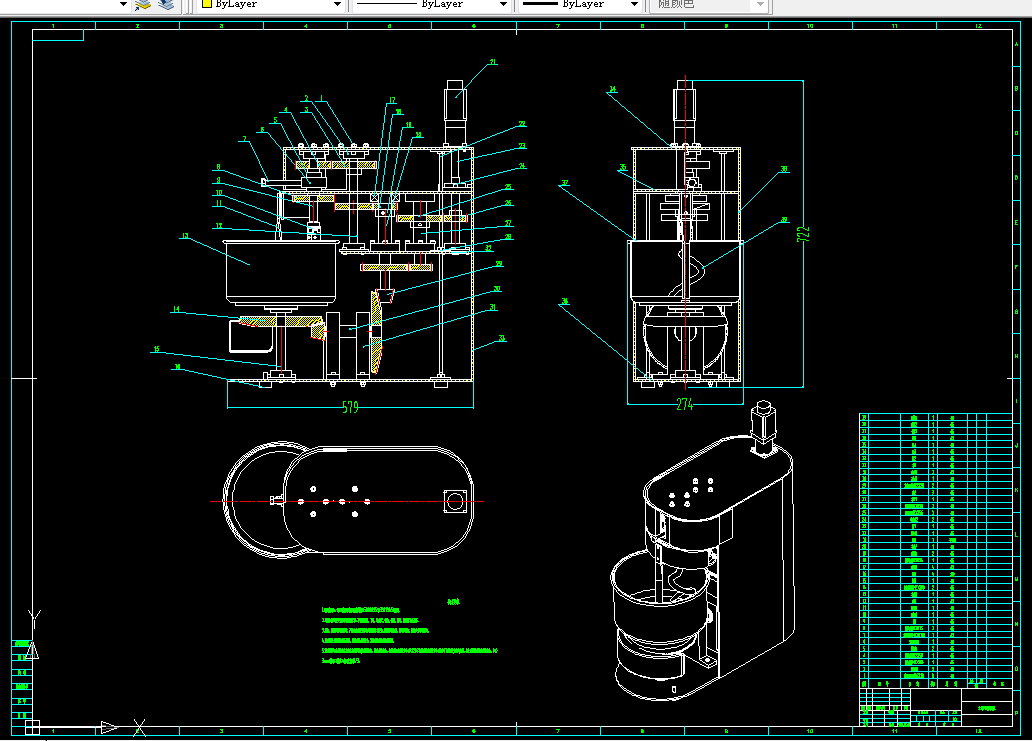Image resolution: width=1032 pixels, height=741 pixels.
Task: Expand the ByLayer lineweight dropdown
Action: click(x=633, y=4)
